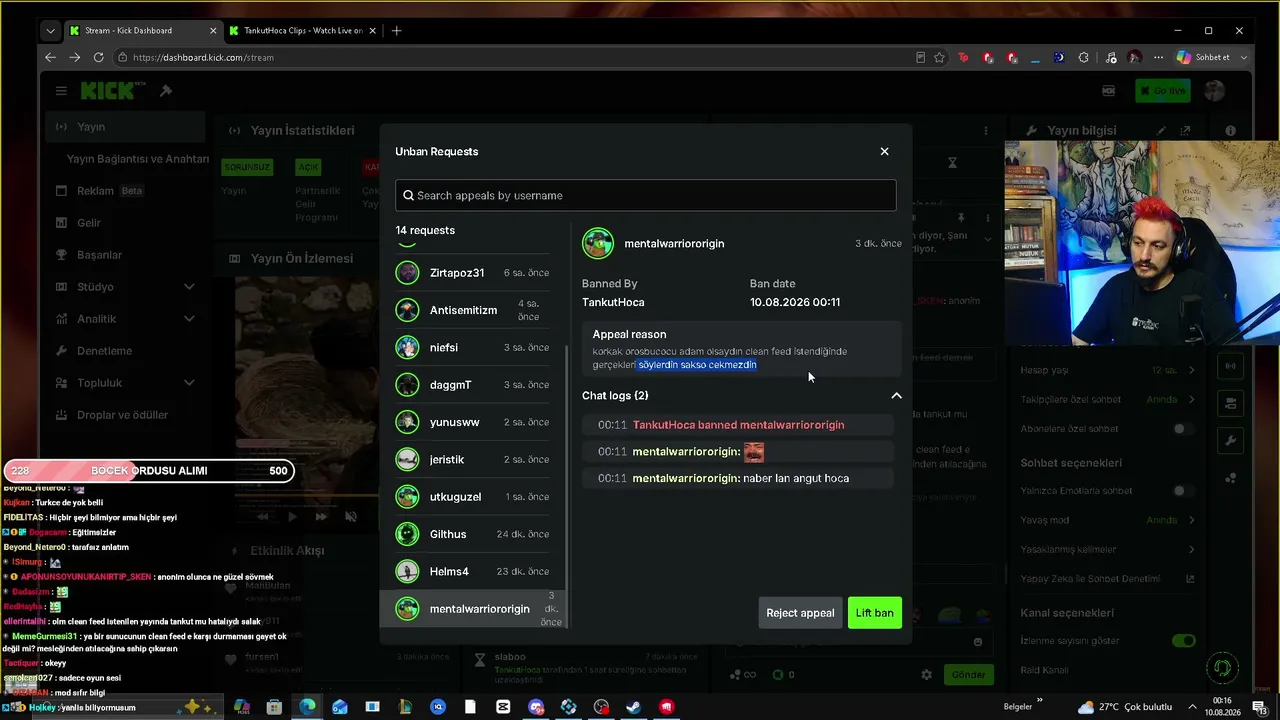
Task: Close the Unban Requests dialog
Action: (884, 151)
